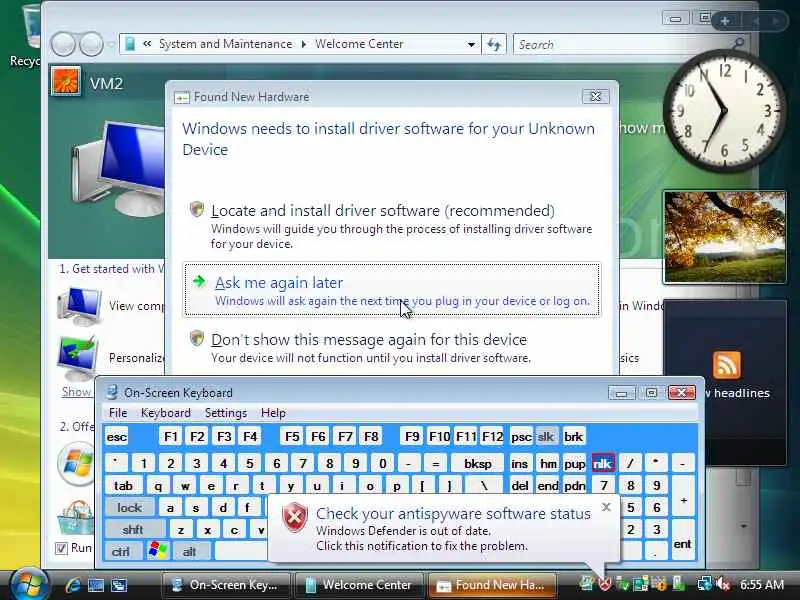Toggle the slk scroll lock key
Screen dimensions: 800x600
tap(545, 437)
